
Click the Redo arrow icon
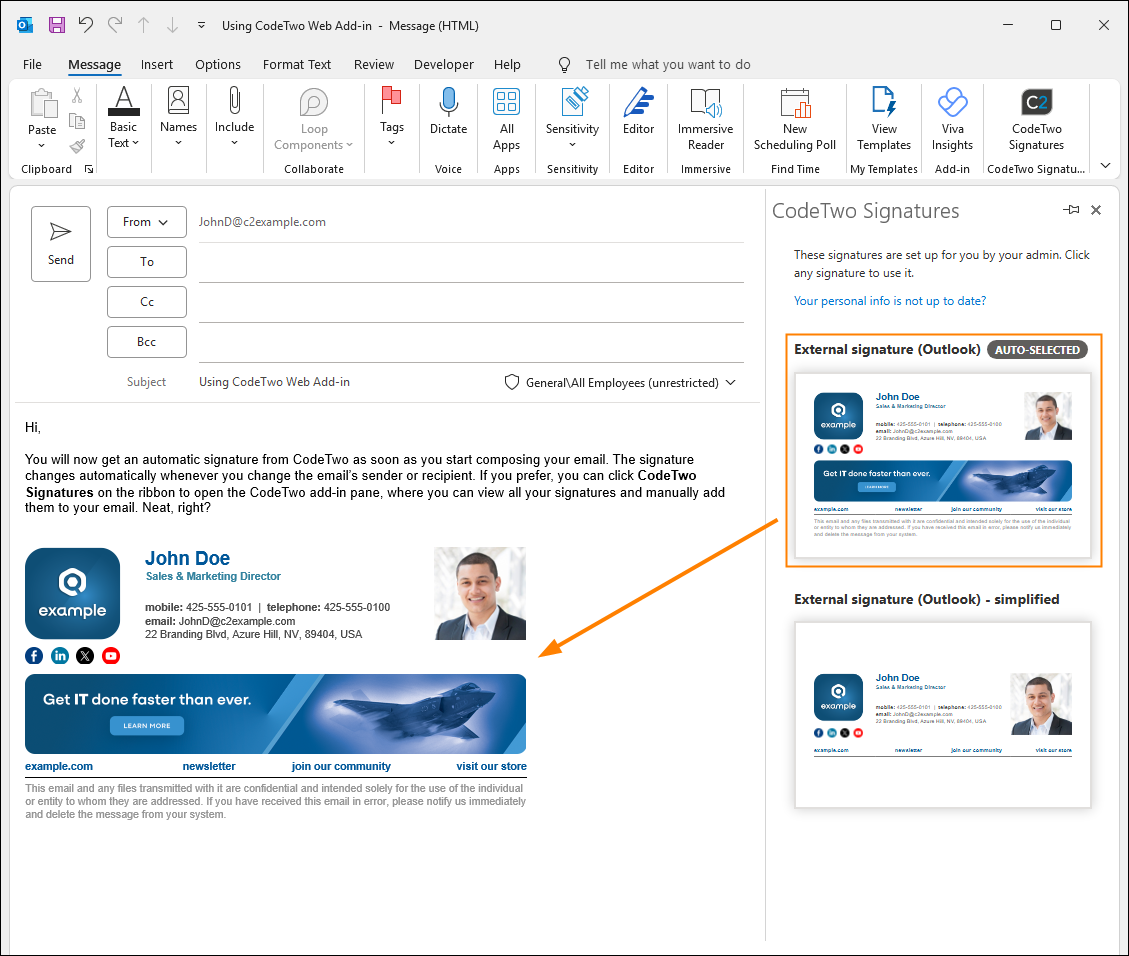coord(115,25)
